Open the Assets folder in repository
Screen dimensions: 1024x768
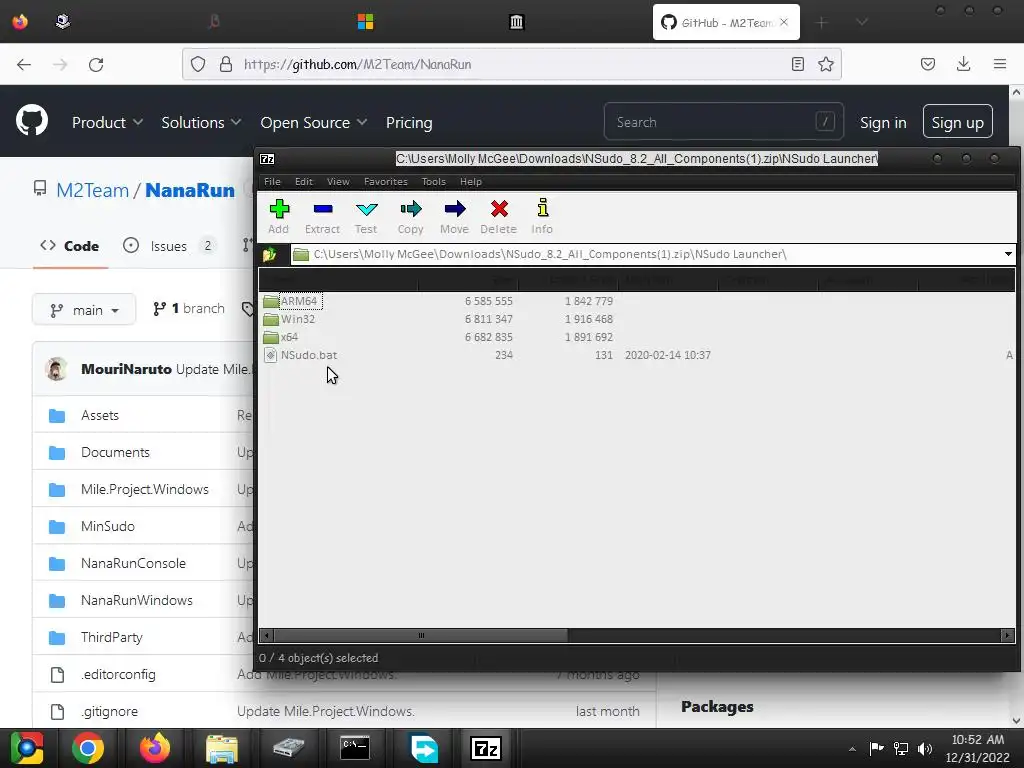click(x=100, y=415)
